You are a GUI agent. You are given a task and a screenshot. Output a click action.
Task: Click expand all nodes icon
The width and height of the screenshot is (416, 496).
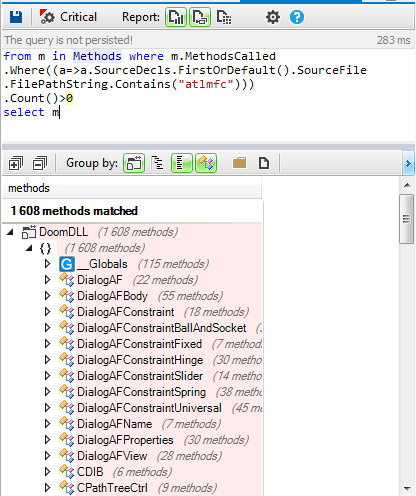click(16, 163)
